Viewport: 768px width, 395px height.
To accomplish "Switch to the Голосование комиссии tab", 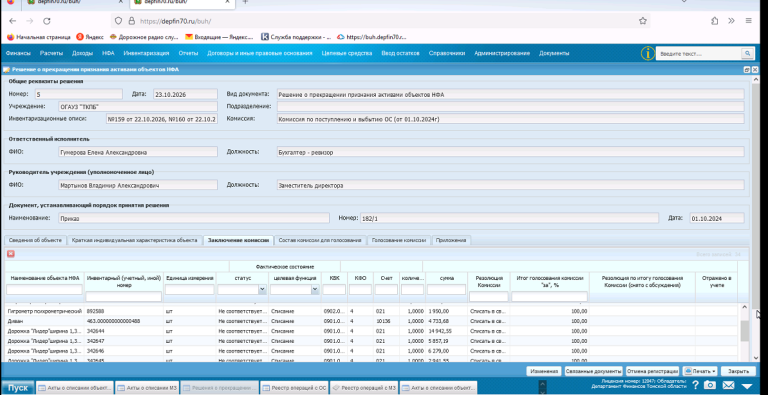I will [399, 240].
